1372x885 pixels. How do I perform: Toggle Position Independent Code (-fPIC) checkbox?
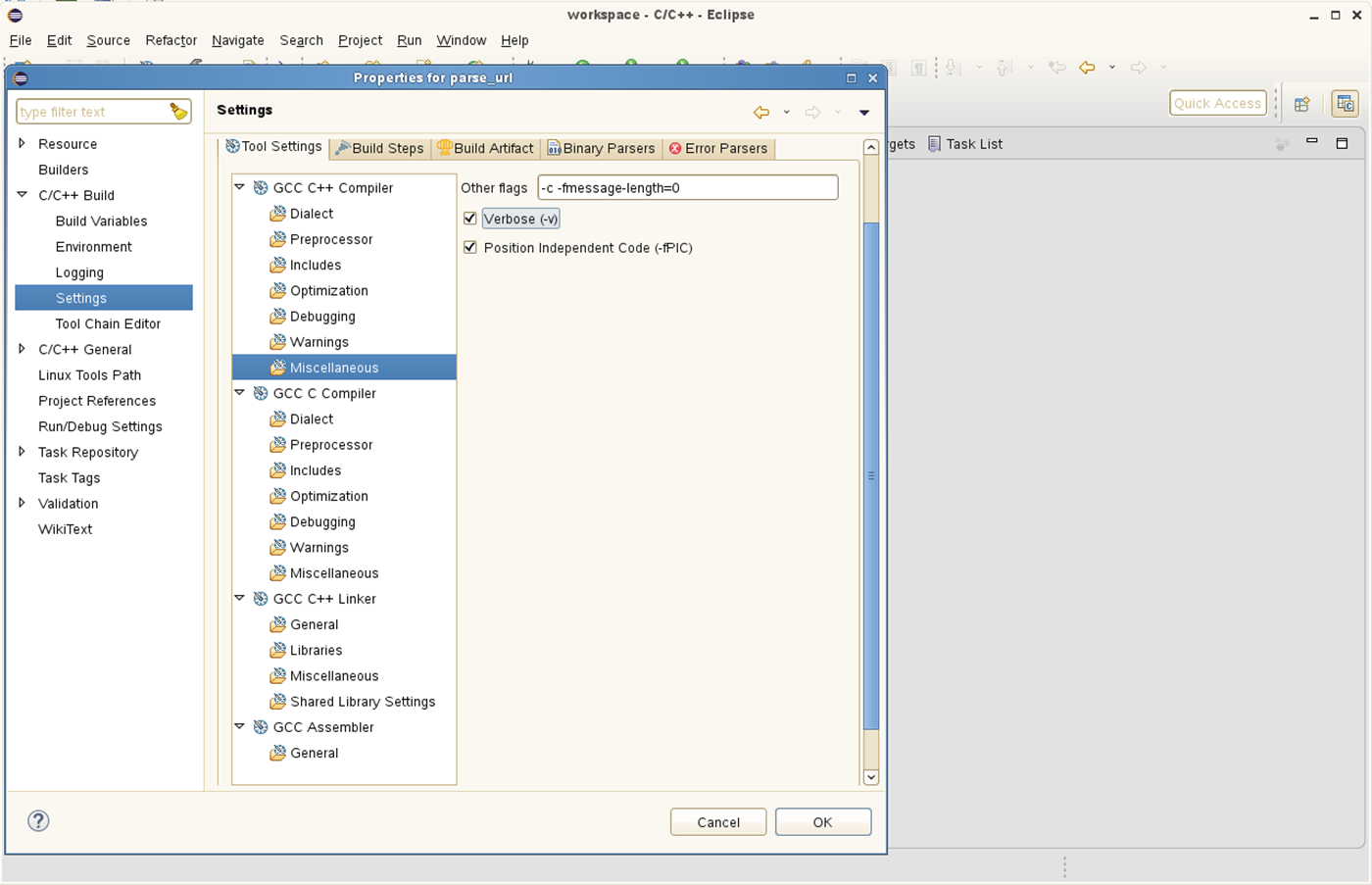[x=470, y=247]
